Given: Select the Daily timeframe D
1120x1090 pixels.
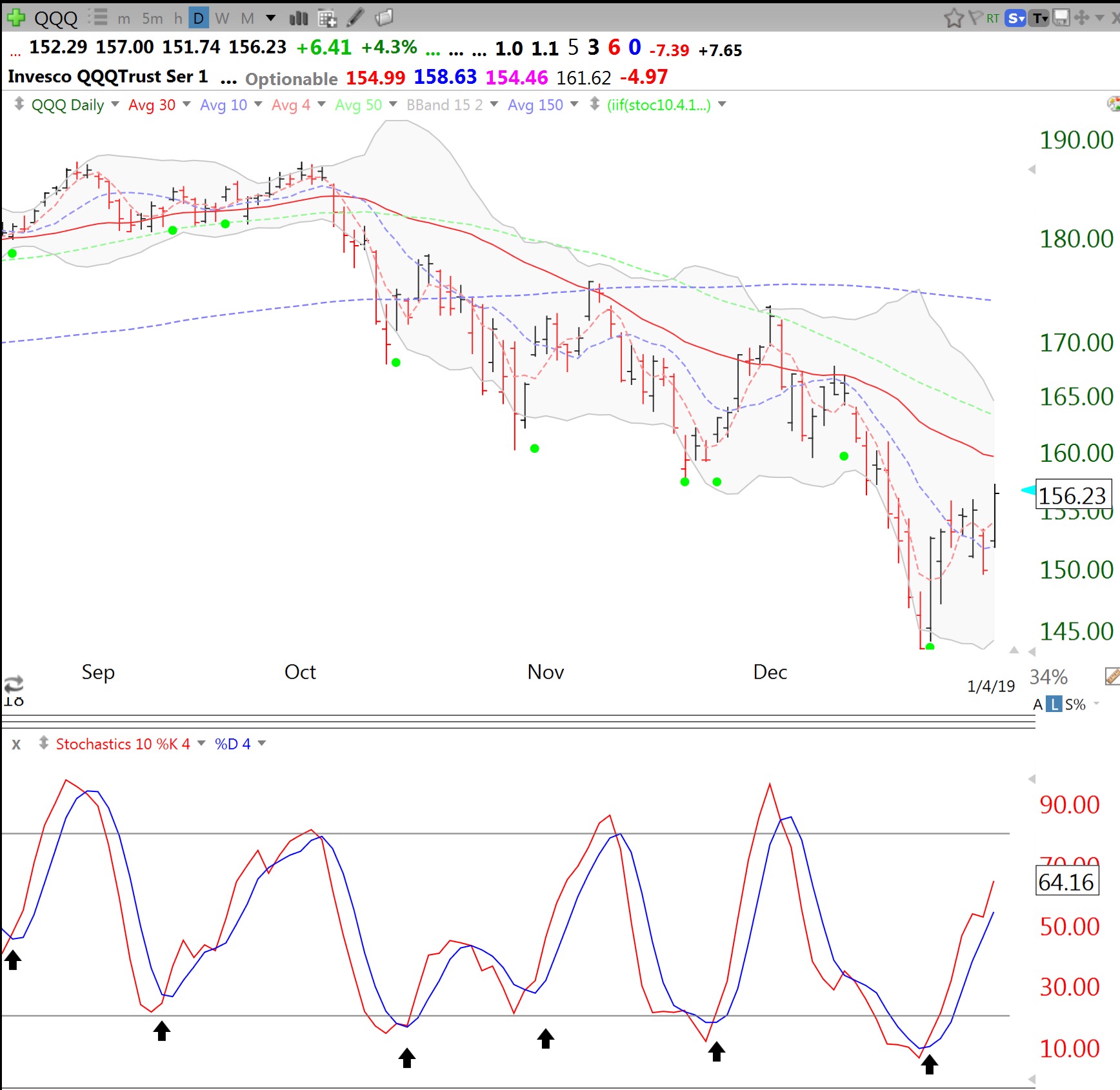Looking at the screenshot, I should point(199,19).
